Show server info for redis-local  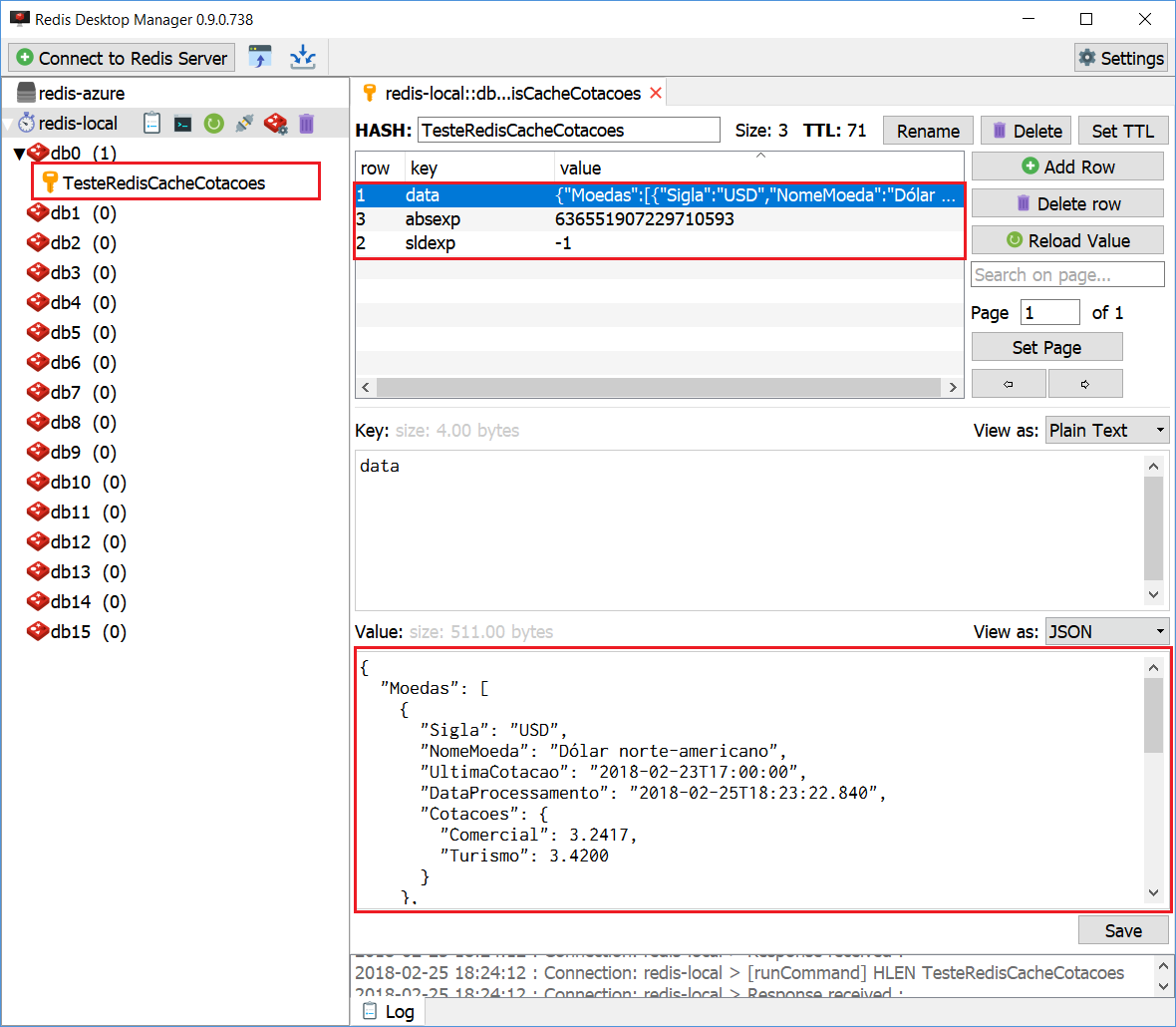coord(151,123)
